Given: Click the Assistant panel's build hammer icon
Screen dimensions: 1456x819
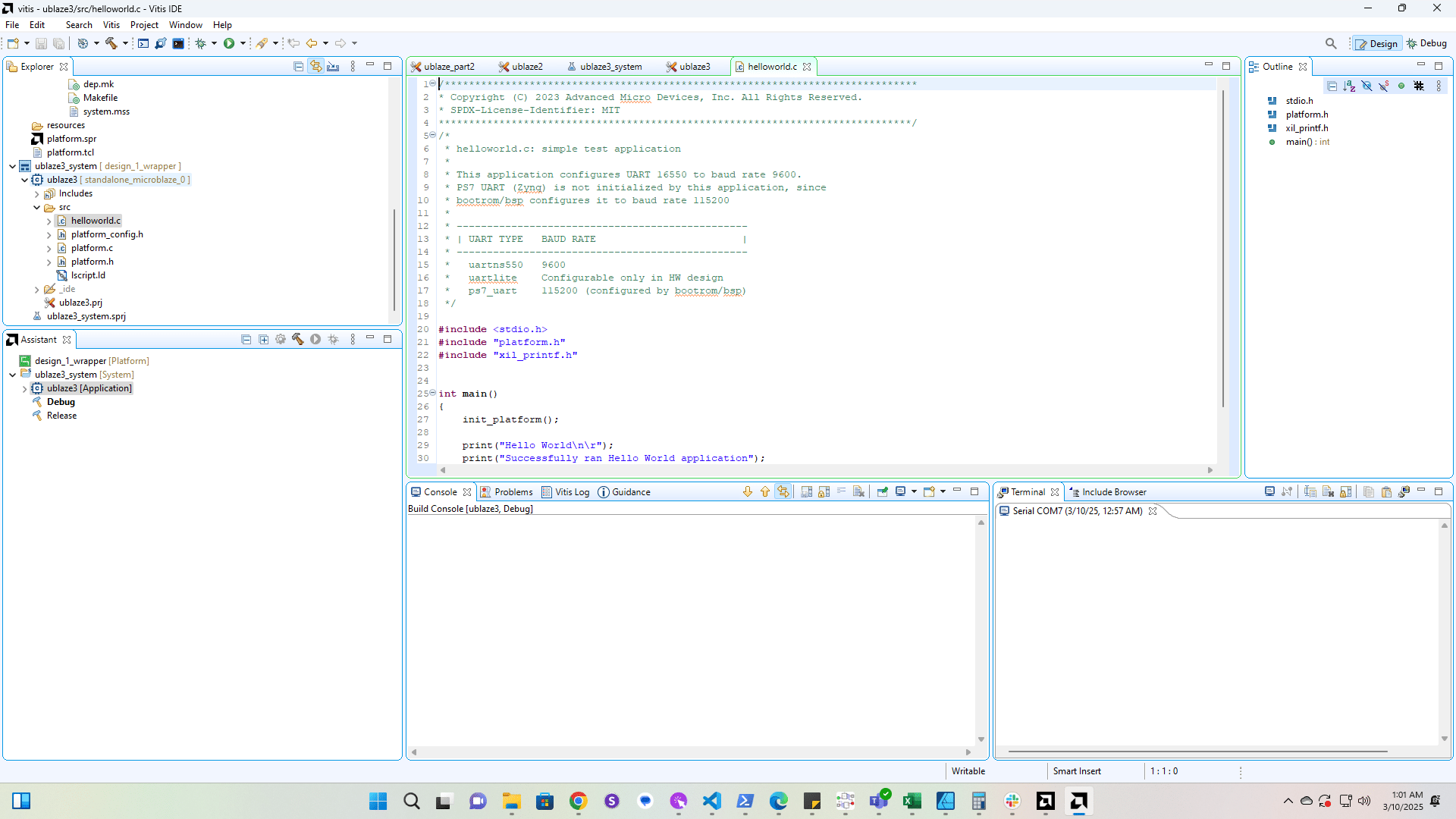Looking at the screenshot, I should coord(298,340).
